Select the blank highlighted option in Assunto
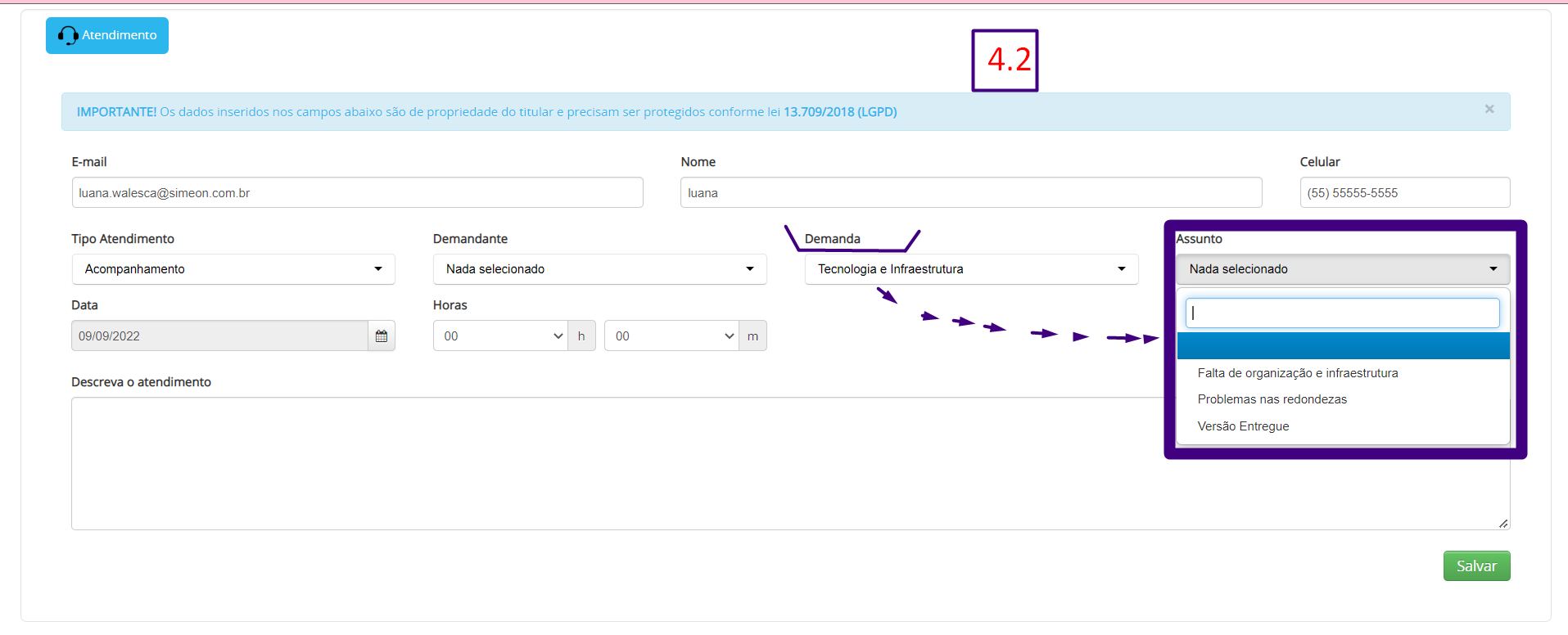Image resolution: width=1568 pixels, height=635 pixels. [1342, 346]
